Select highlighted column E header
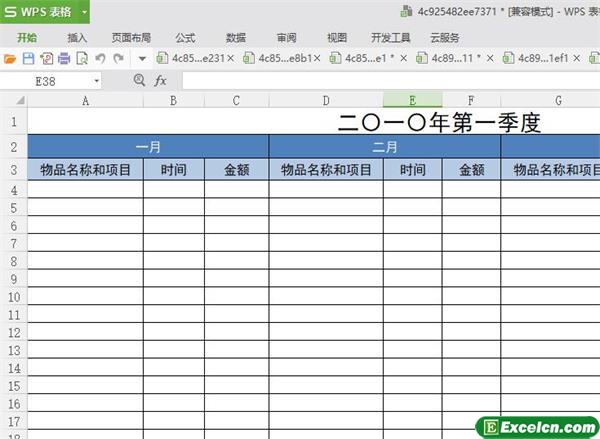 [x=412, y=101]
